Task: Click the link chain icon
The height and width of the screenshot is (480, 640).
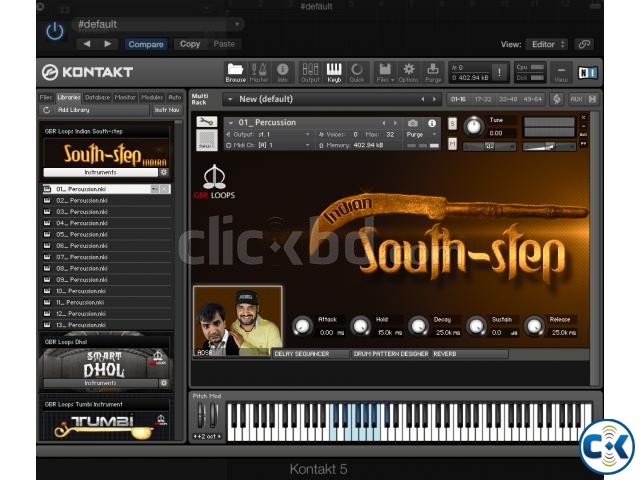Action: coord(584,44)
